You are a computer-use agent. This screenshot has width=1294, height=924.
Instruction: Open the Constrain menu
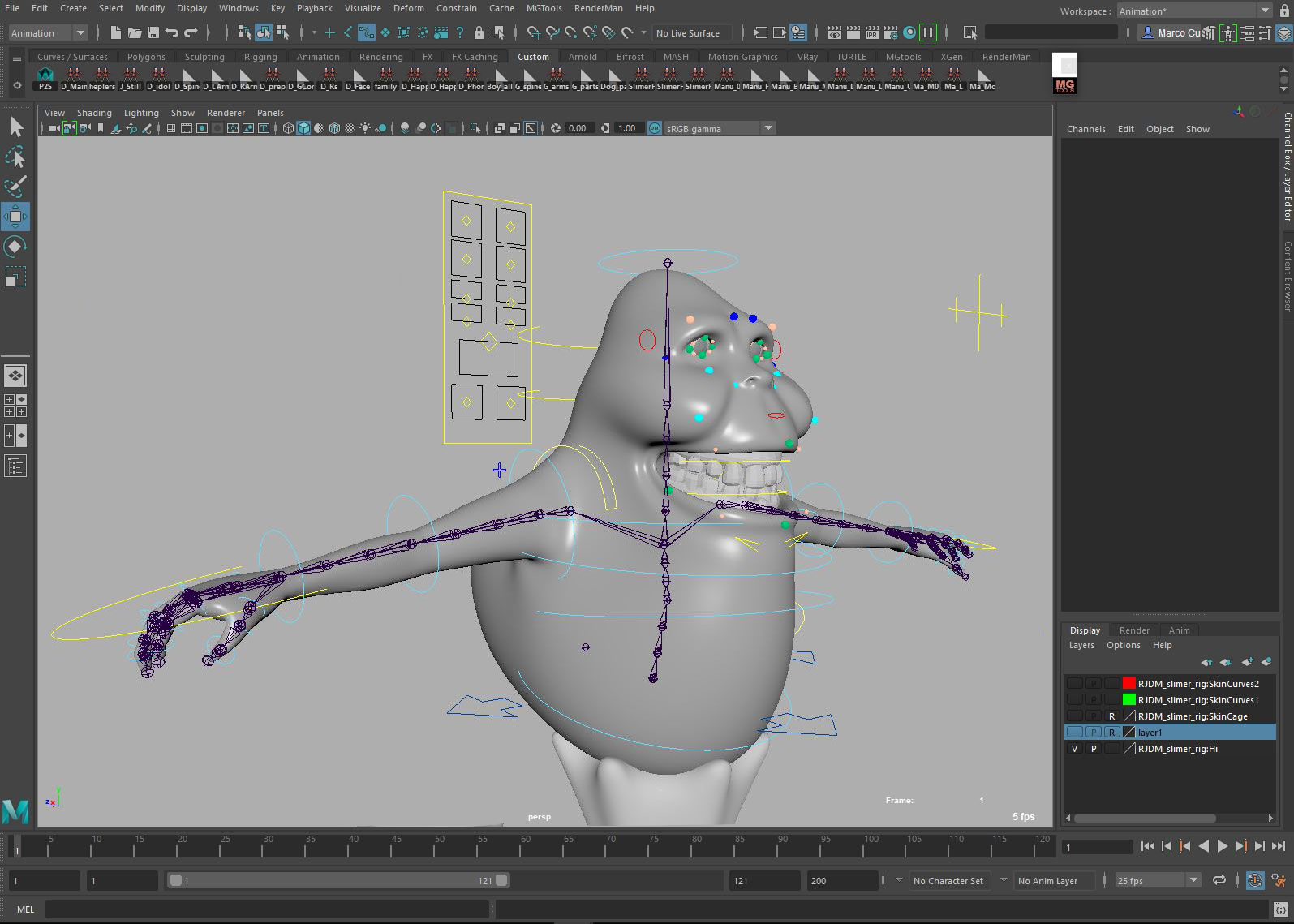point(457,8)
